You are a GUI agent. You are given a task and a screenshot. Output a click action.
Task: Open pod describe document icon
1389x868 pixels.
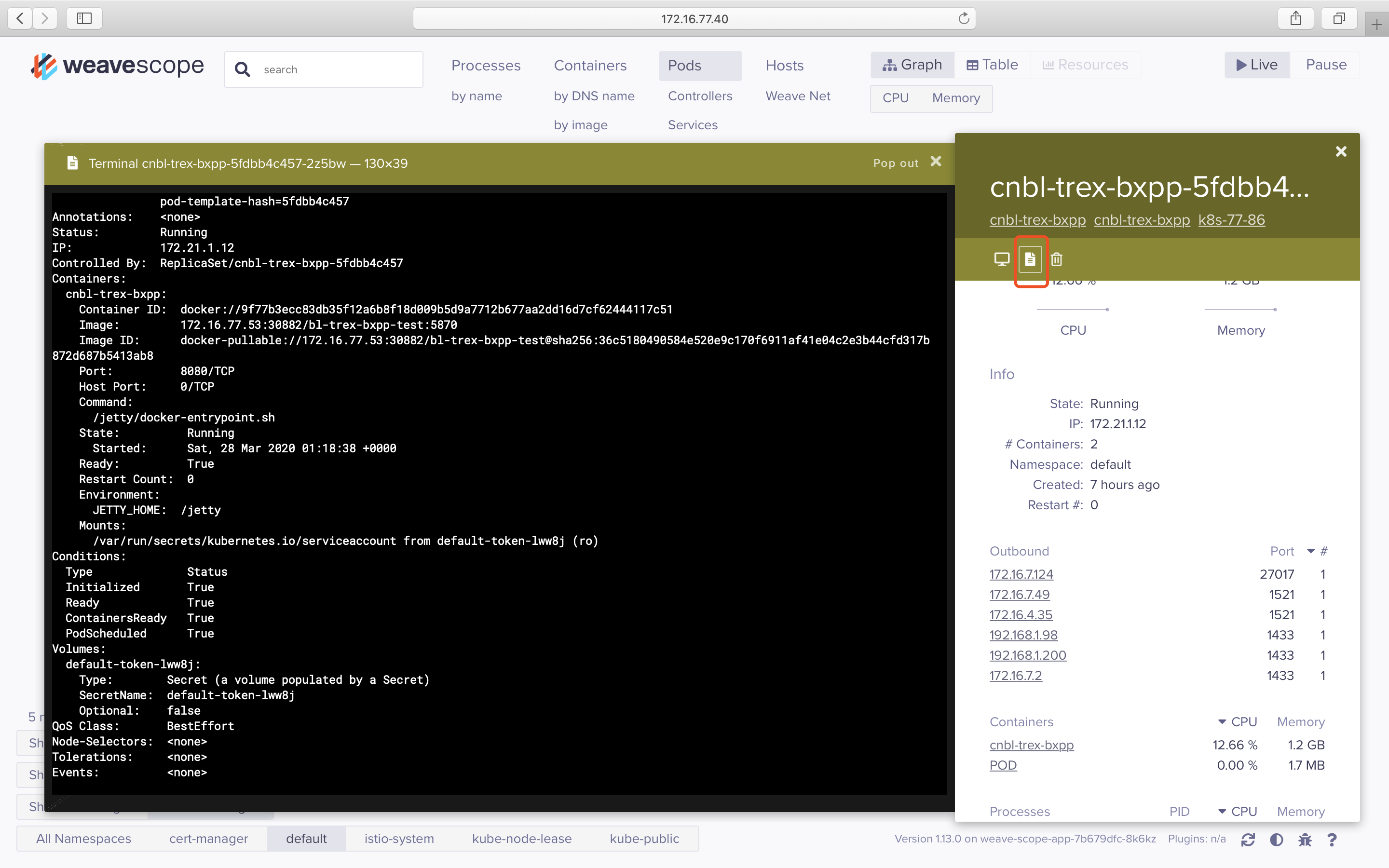point(1030,259)
